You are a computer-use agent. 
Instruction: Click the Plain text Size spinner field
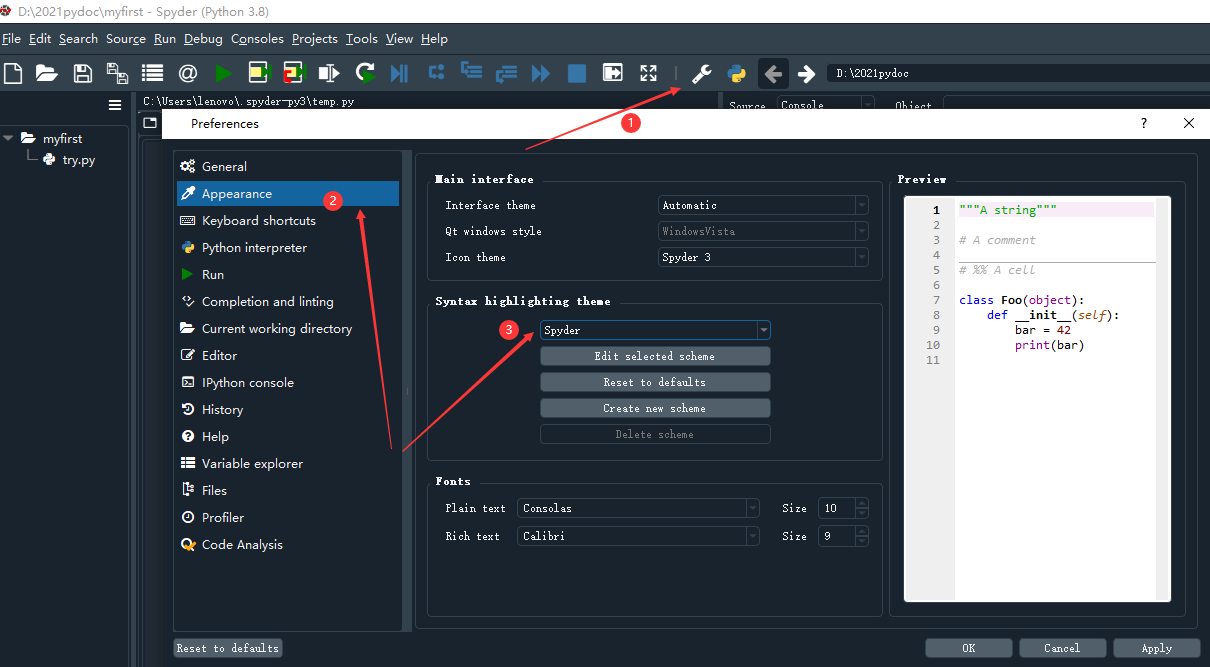843,508
